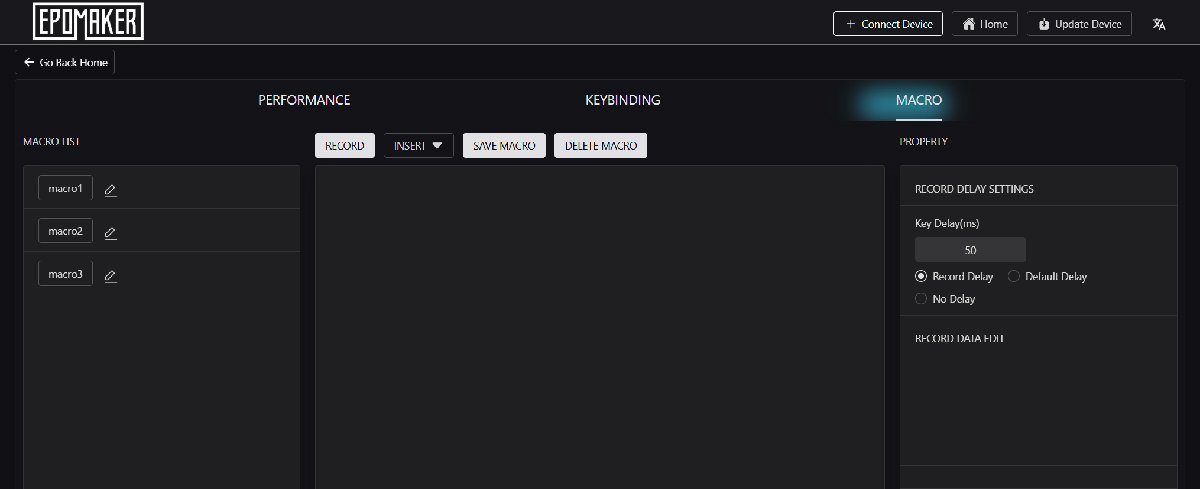Viewport: 1200px width, 489px height.
Task: Click the Key Delay(ms) label
Action: (x=946, y=223)
